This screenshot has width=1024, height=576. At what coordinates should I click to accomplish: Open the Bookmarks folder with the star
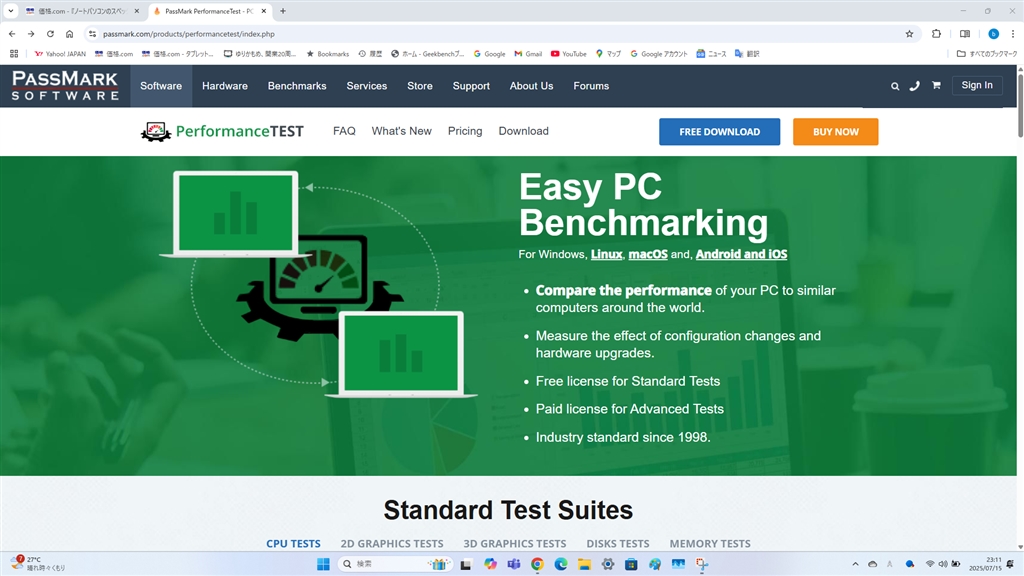pos(328,54)
